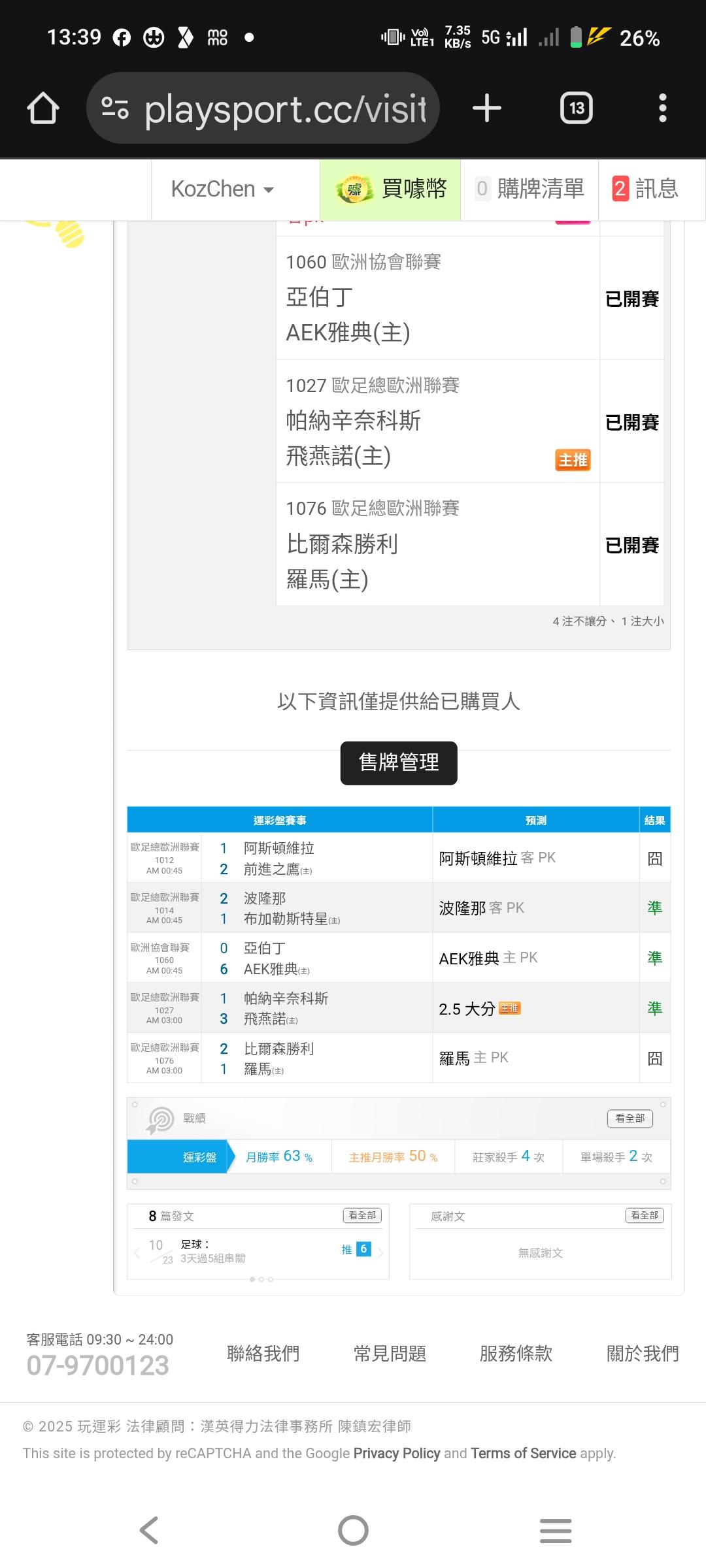Viewport: 706px width, 1568px height.
Task: Expand the KozChen account dropdown
Action: 222,189
